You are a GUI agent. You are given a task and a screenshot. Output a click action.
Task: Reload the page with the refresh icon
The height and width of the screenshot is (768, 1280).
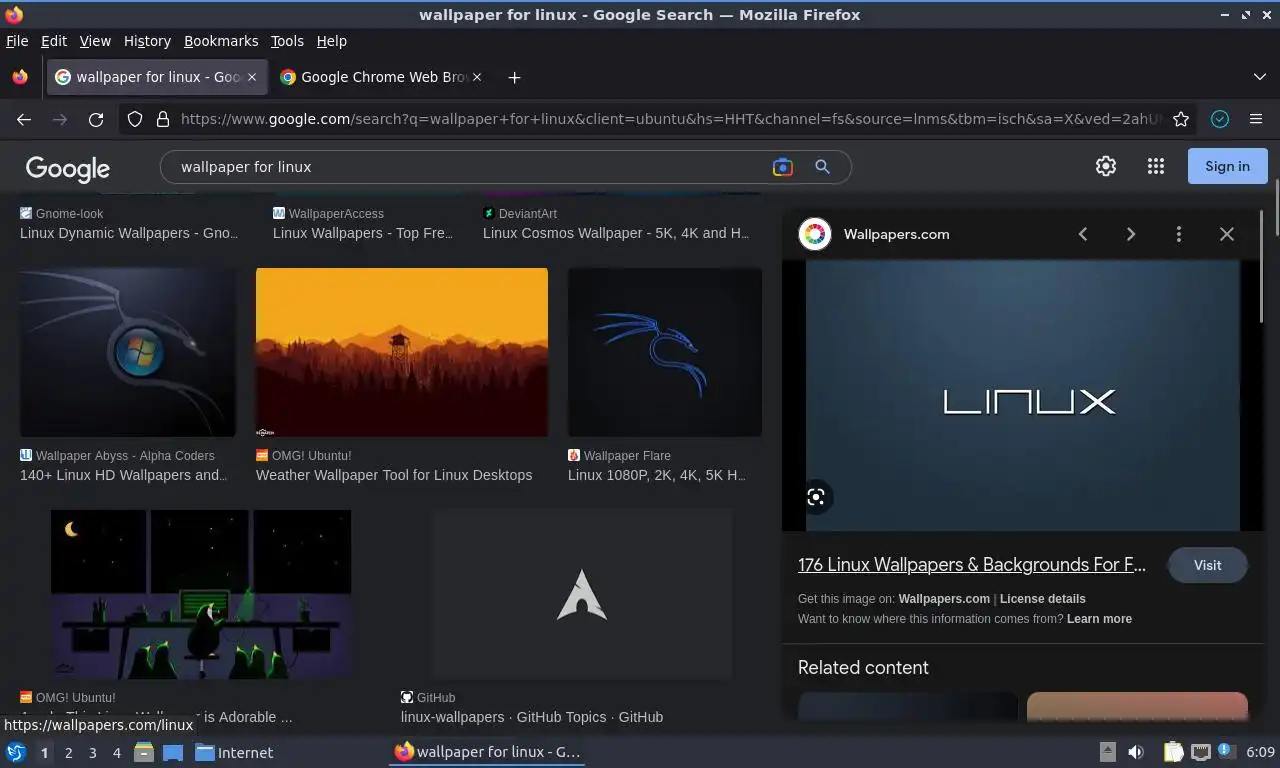96,119
